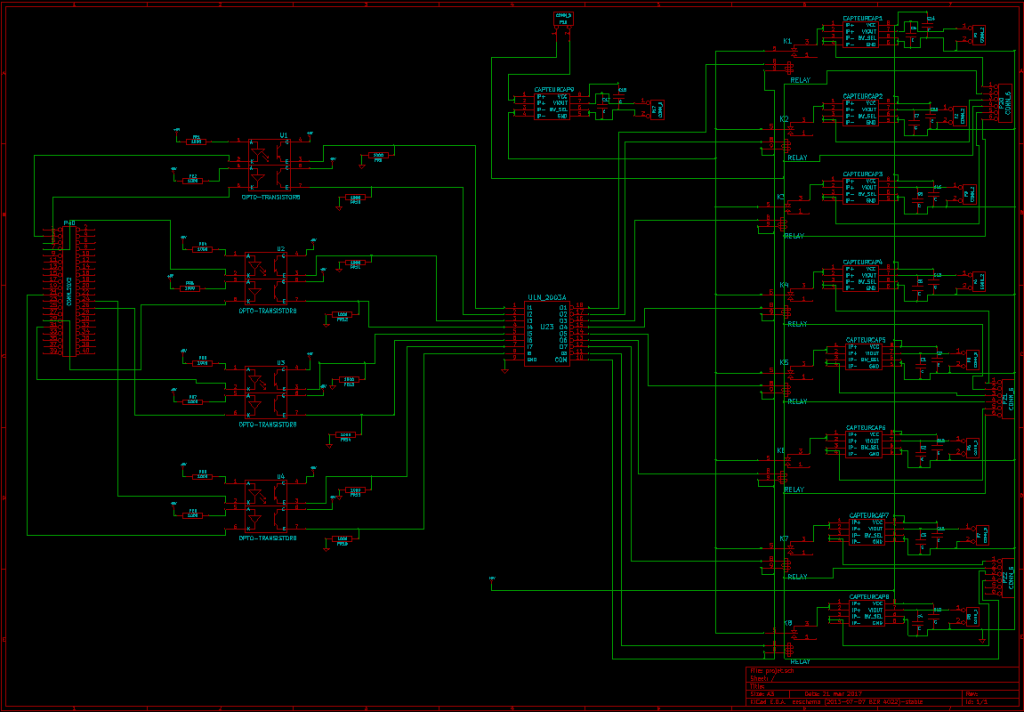Select the CAPTEURCAP1 sensor block
The image size is (1024, 712).
[861, 35]
